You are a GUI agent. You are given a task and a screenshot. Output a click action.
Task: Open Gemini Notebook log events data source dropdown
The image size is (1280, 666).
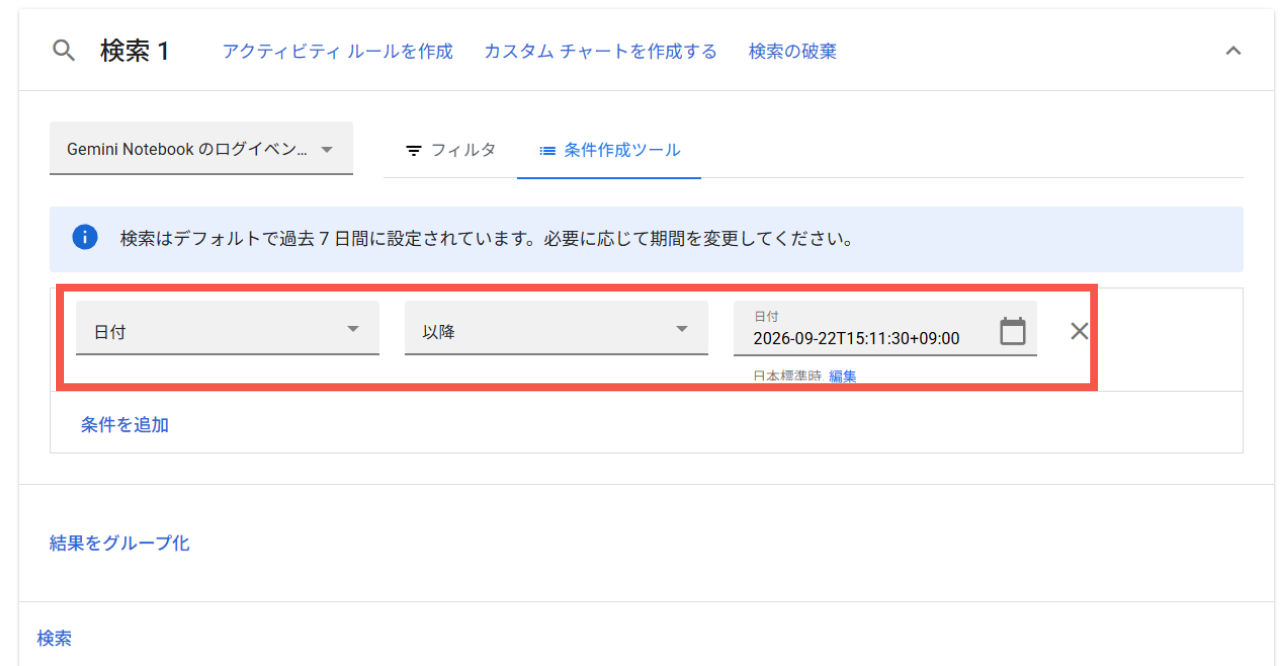[201, 149]
